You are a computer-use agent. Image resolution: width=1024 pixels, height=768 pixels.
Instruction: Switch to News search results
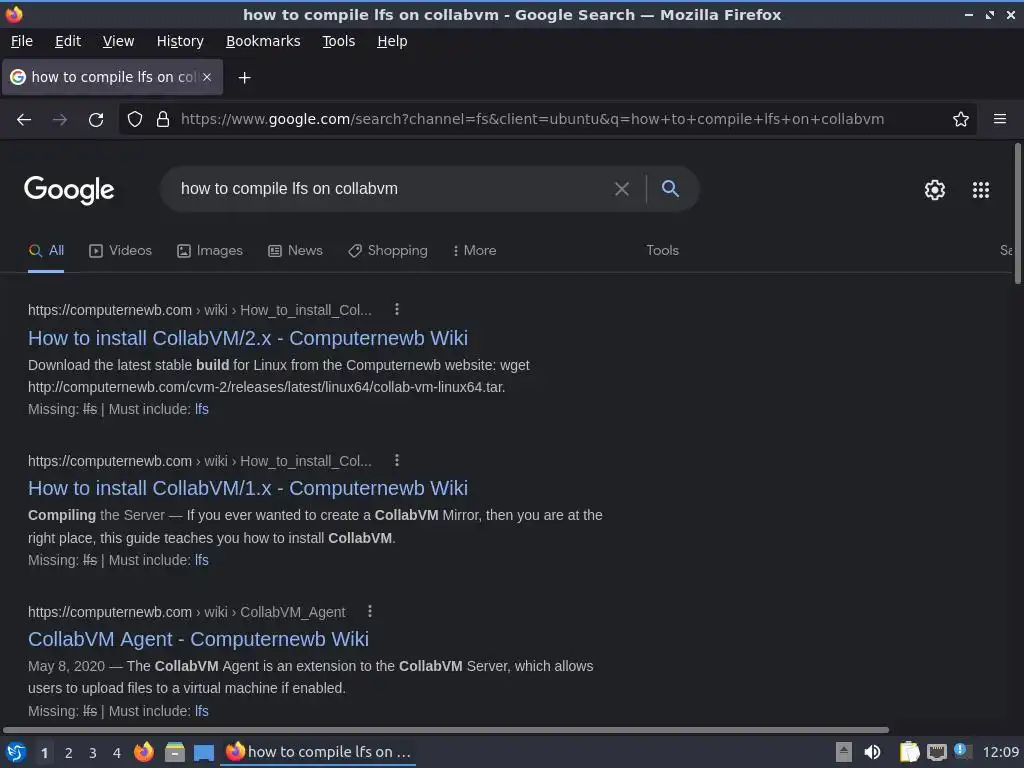(295, 251)
